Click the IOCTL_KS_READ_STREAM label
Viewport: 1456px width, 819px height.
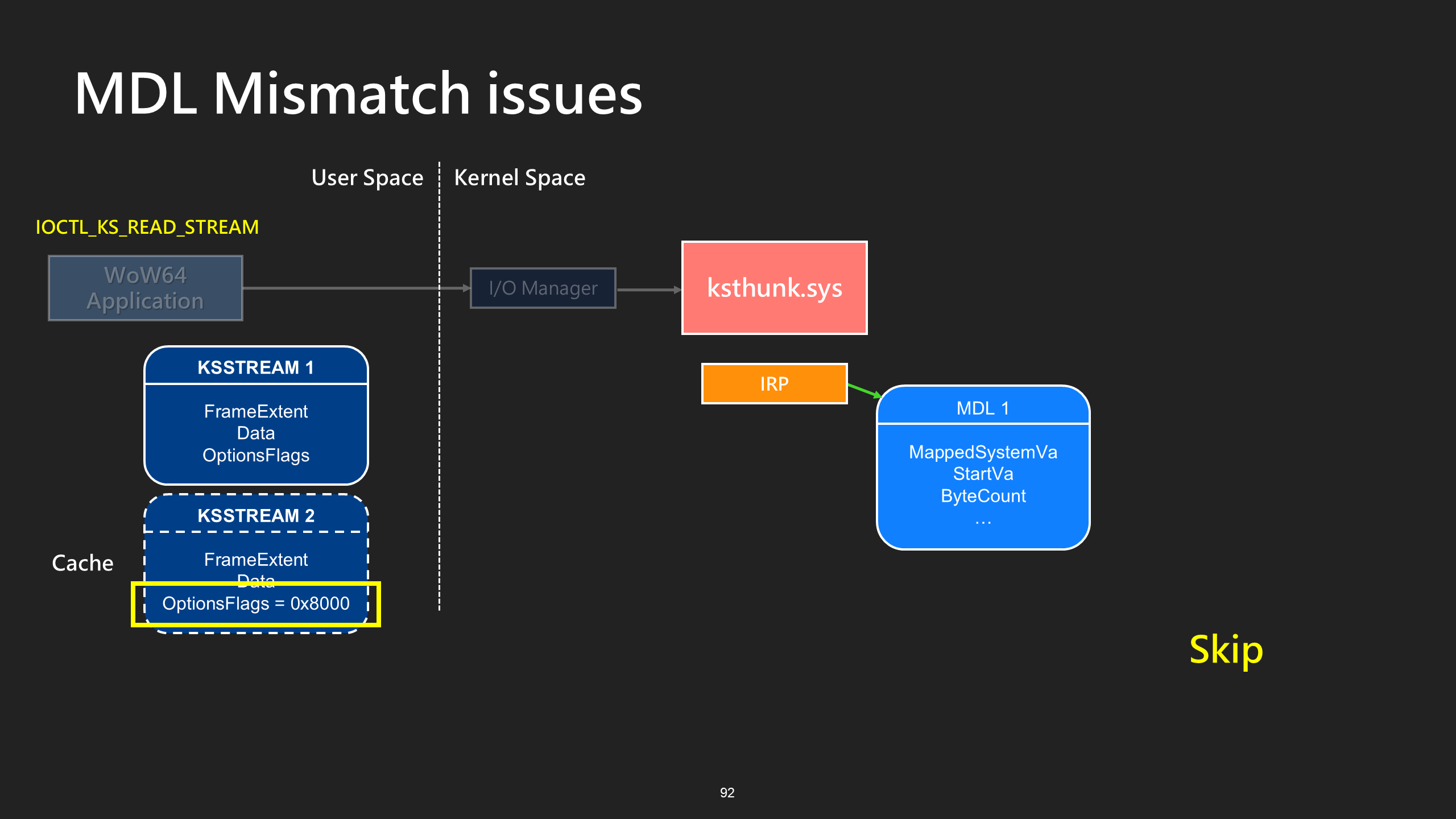coord(147,227)
